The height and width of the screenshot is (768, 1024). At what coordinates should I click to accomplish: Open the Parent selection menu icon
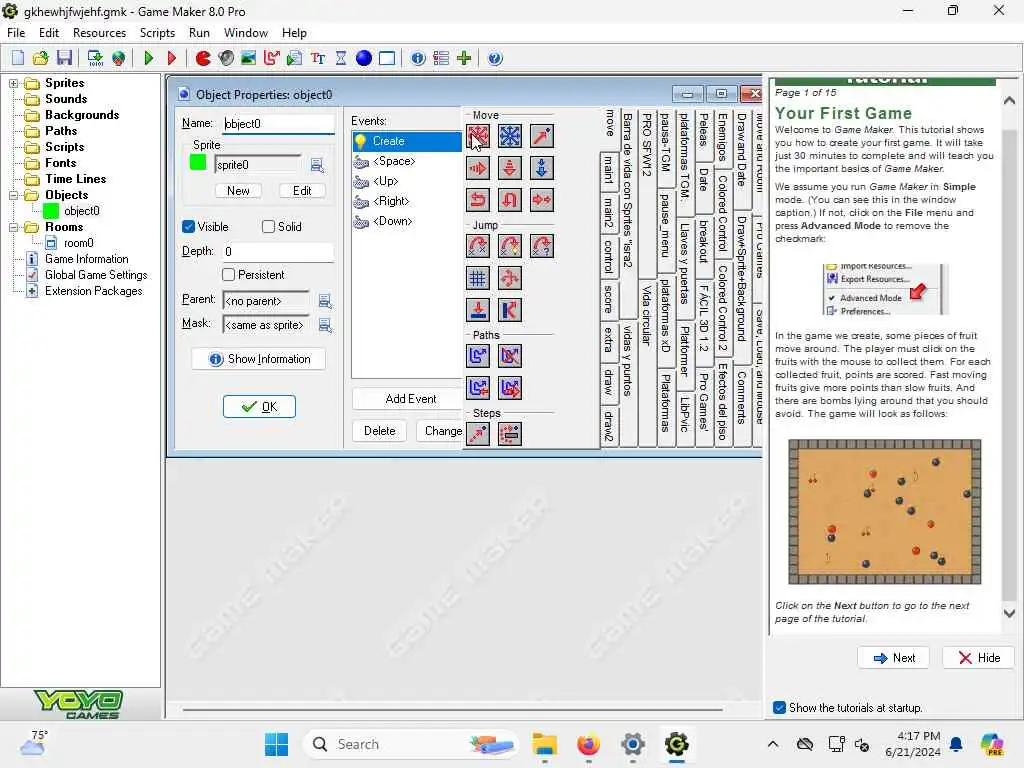(325, 301)
